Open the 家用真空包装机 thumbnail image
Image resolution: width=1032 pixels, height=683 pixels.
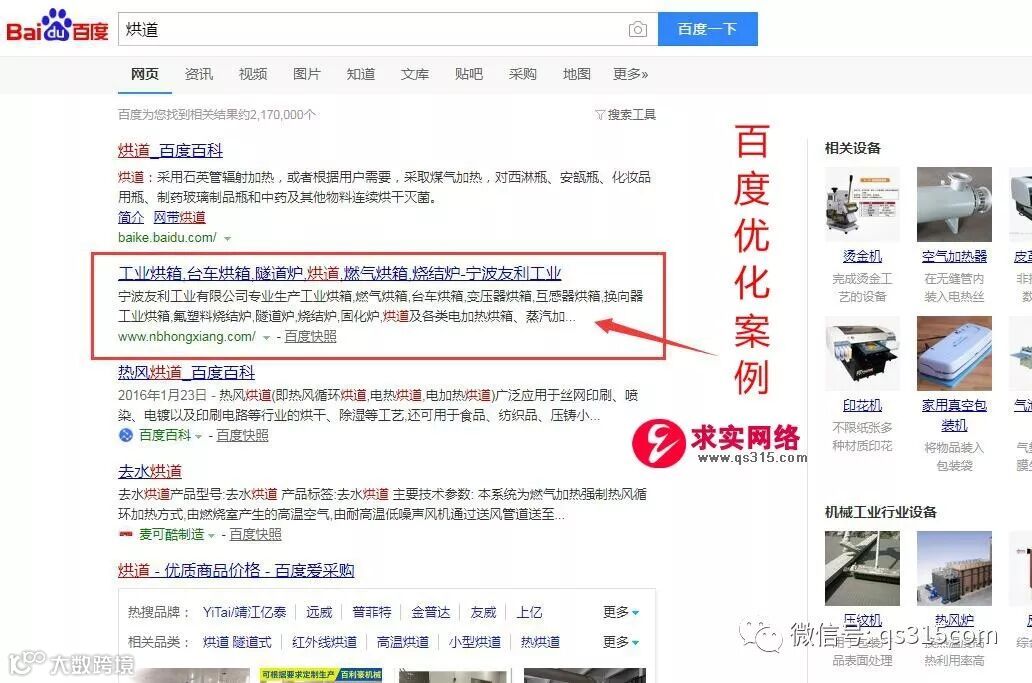[x=954, y=353]
